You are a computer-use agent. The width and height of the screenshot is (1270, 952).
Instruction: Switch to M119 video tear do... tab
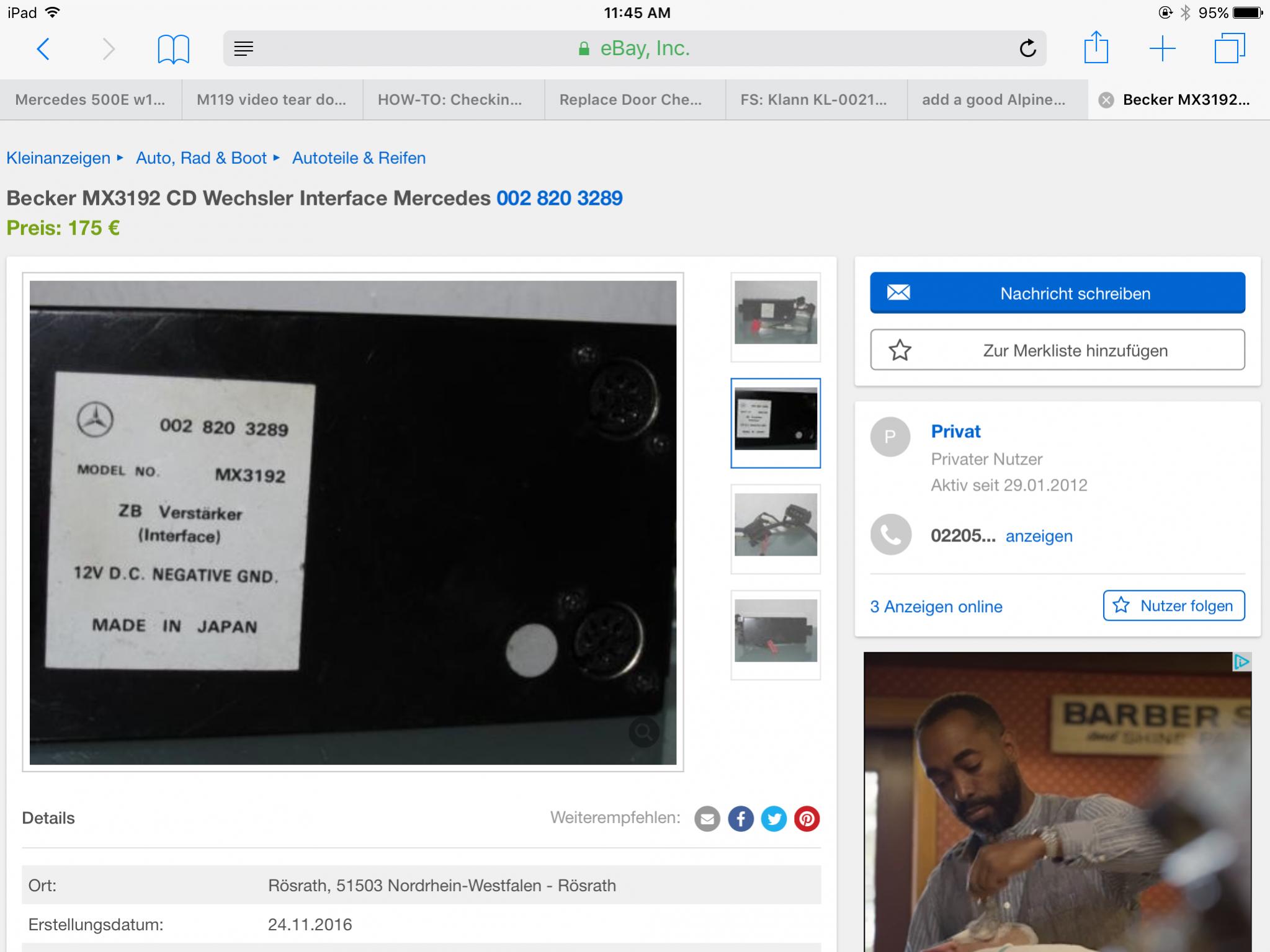coord(272,100)
